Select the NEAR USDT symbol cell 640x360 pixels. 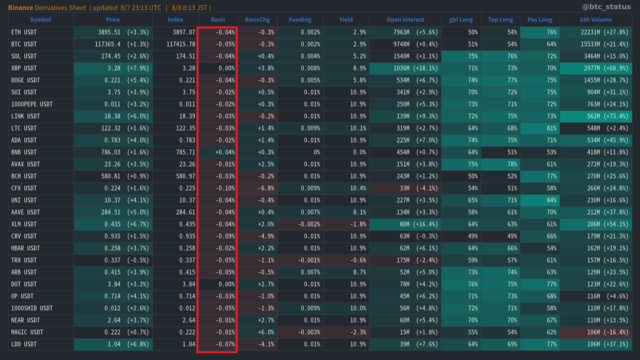pyautogui.click(x=41, y=320)
